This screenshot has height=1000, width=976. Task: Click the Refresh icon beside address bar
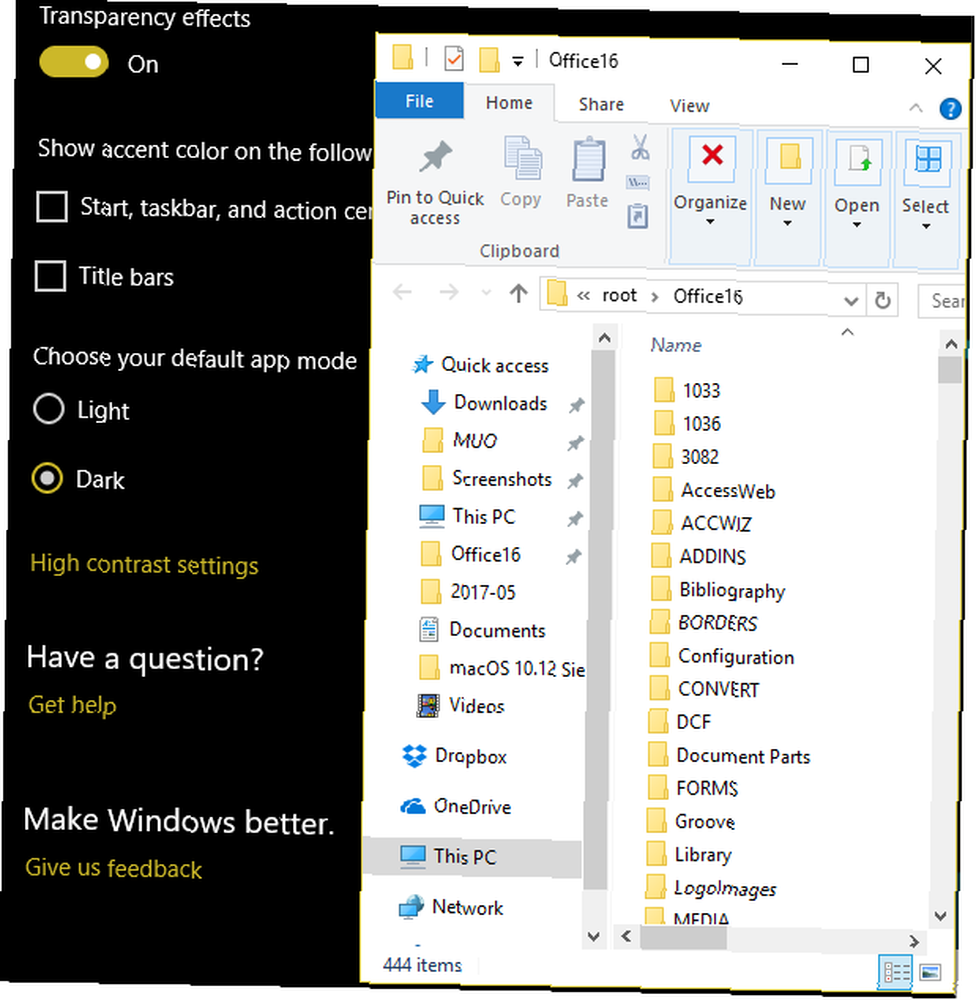882,300
